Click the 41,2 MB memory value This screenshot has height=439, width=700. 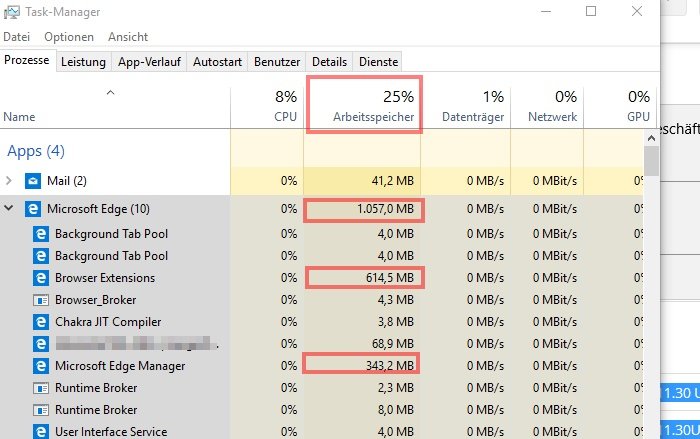(x=392, y=181)
